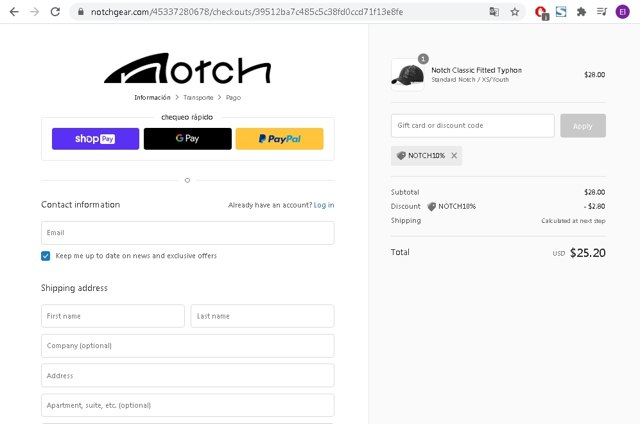Bookmark this page with the star
Viewport: 640px width, 424px height.
(515, 12)
